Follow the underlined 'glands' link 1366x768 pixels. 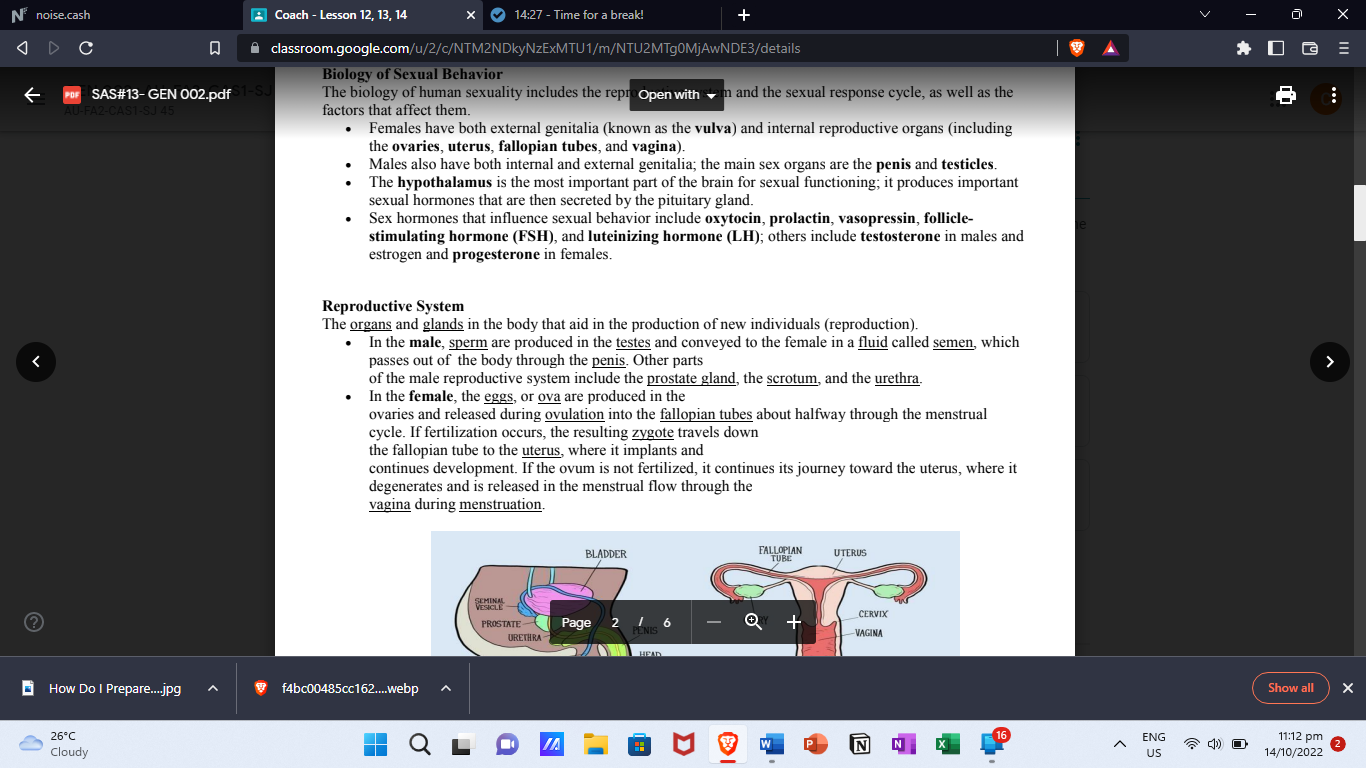(x=443, y=324)
